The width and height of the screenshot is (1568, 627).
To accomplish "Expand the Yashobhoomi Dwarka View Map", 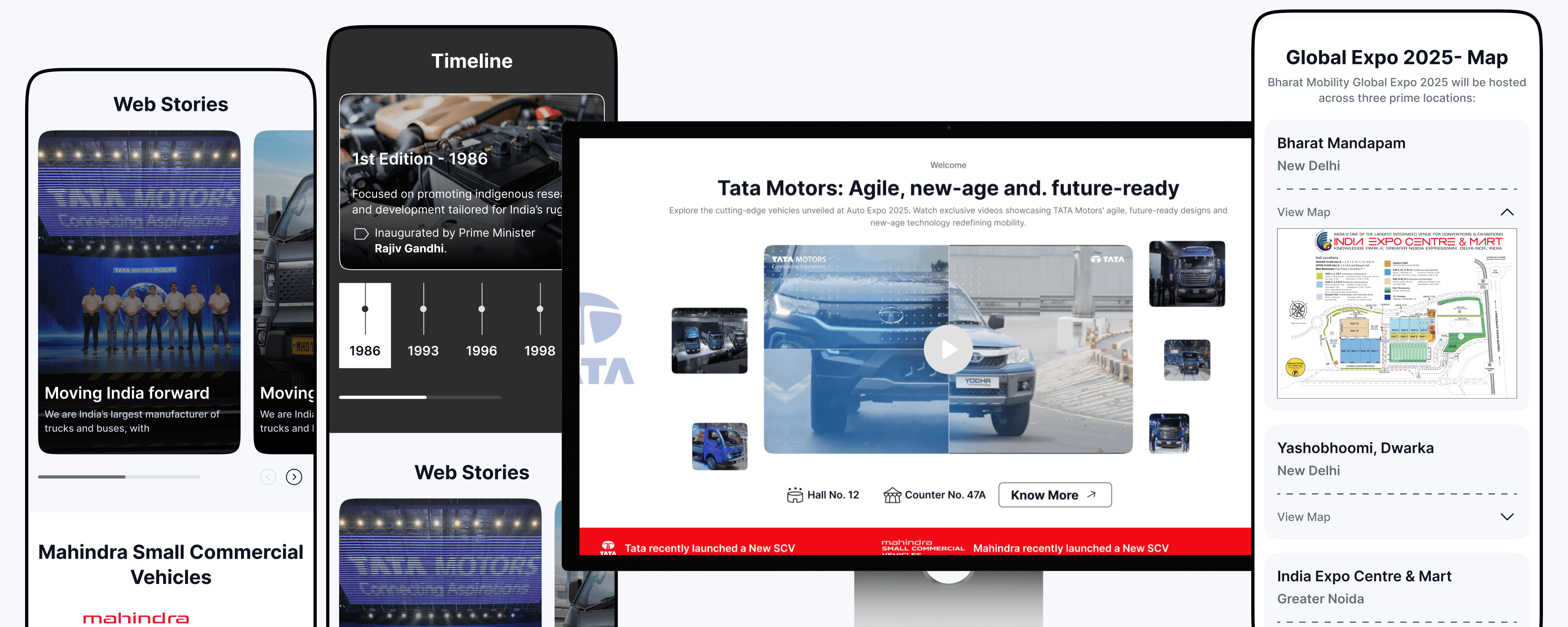I will [x=1506, y=517].
